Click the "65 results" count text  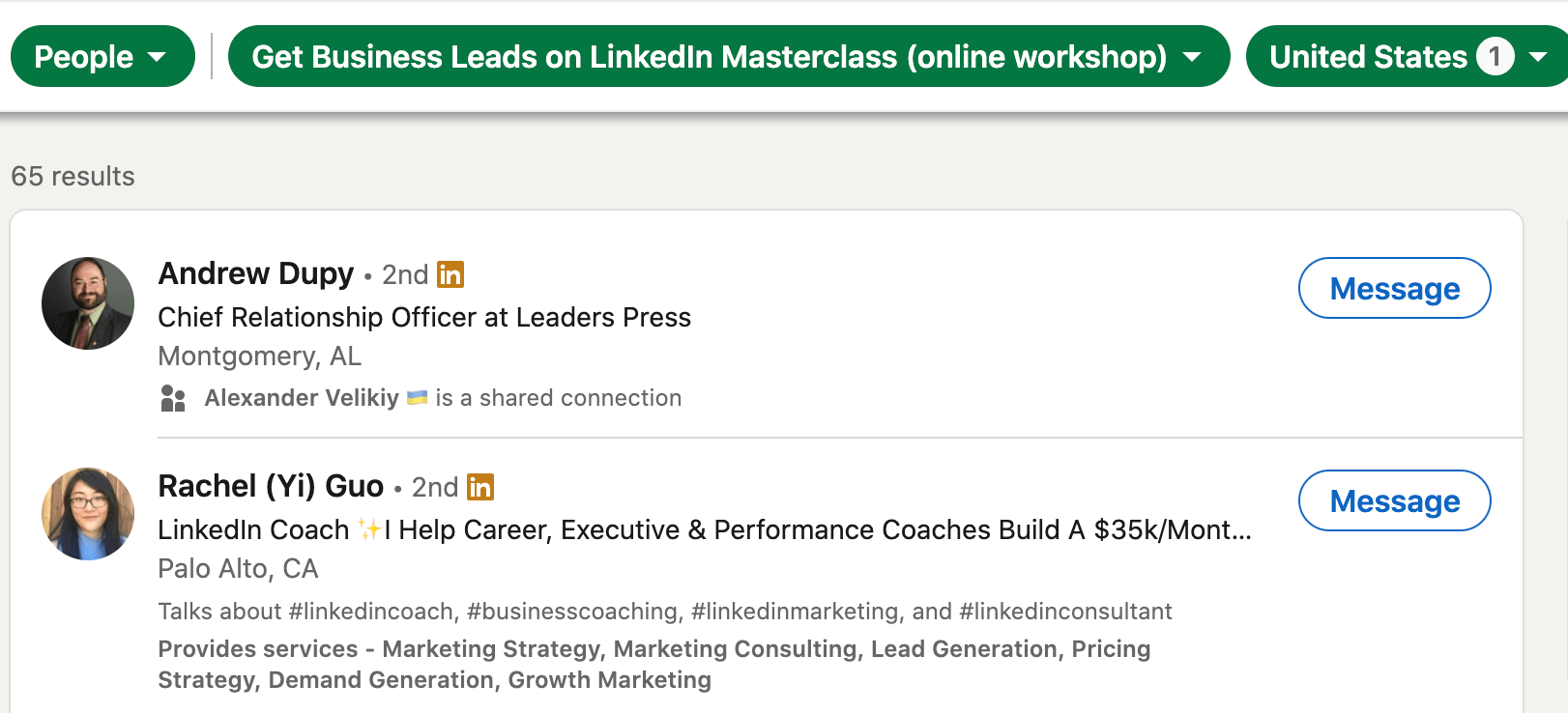pos(73,176)
